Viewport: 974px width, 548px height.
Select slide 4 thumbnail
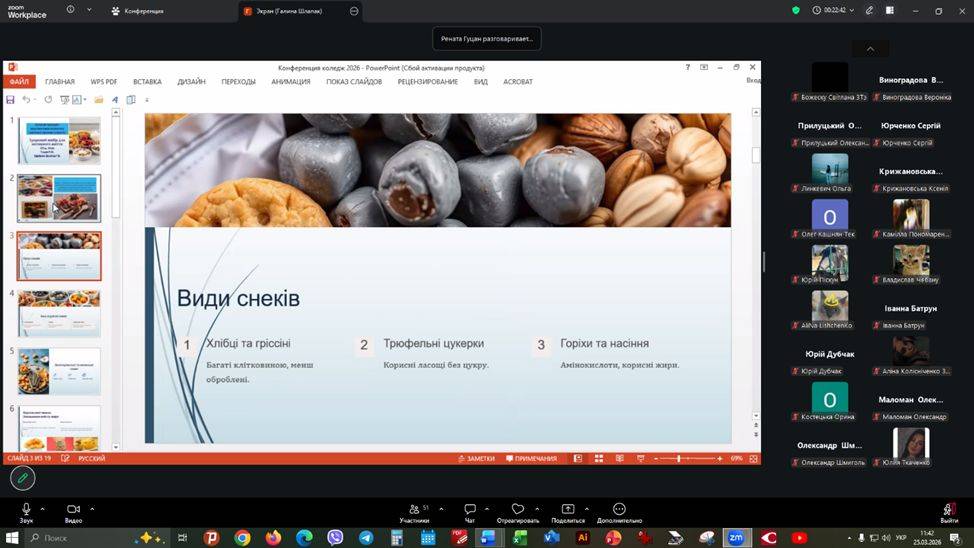[x=59, y=313]
